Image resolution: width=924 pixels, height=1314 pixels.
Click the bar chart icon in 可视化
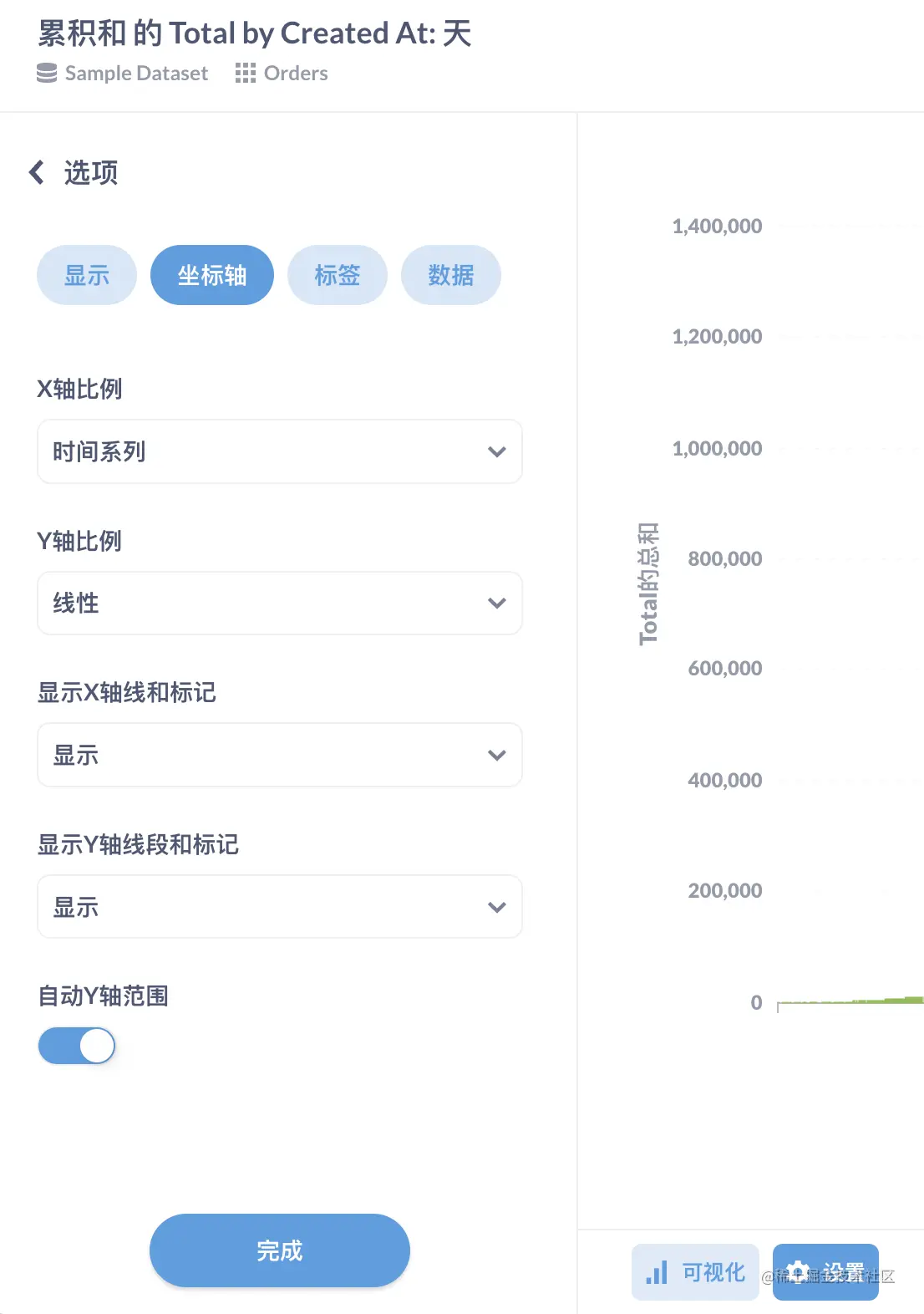click(657, 1273)
